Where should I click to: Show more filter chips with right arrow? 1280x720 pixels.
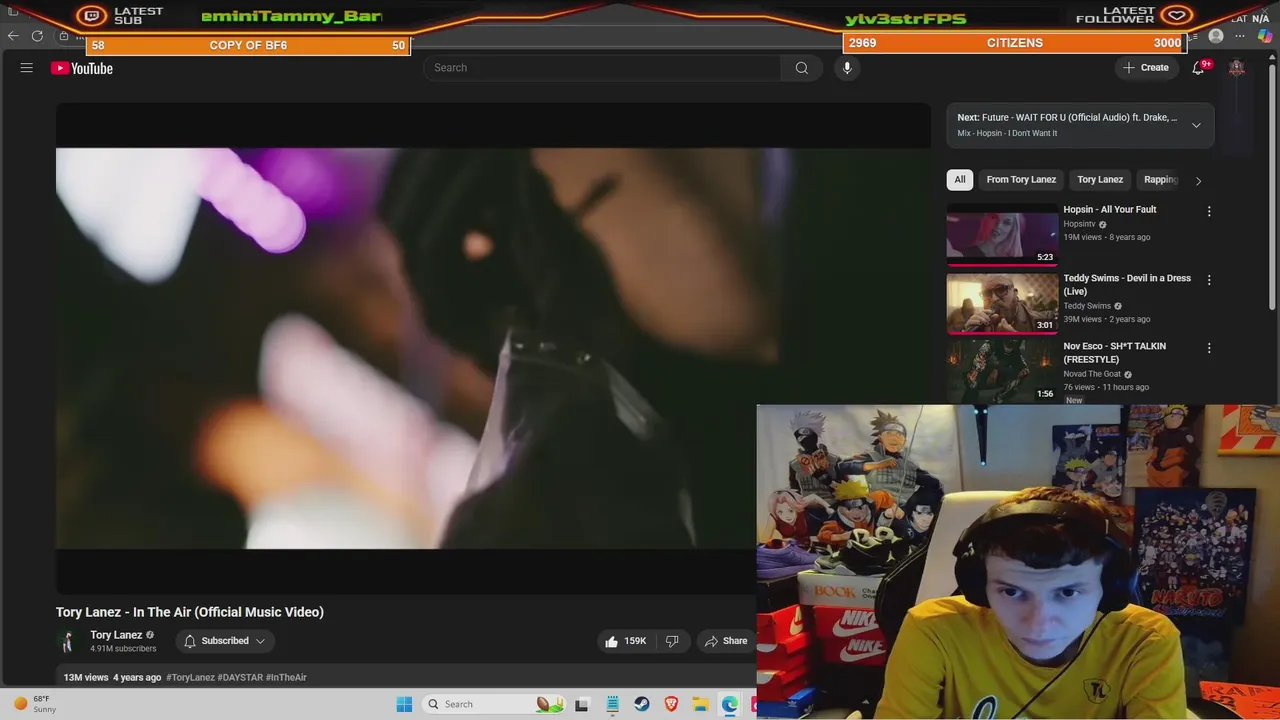[1198, 180]
